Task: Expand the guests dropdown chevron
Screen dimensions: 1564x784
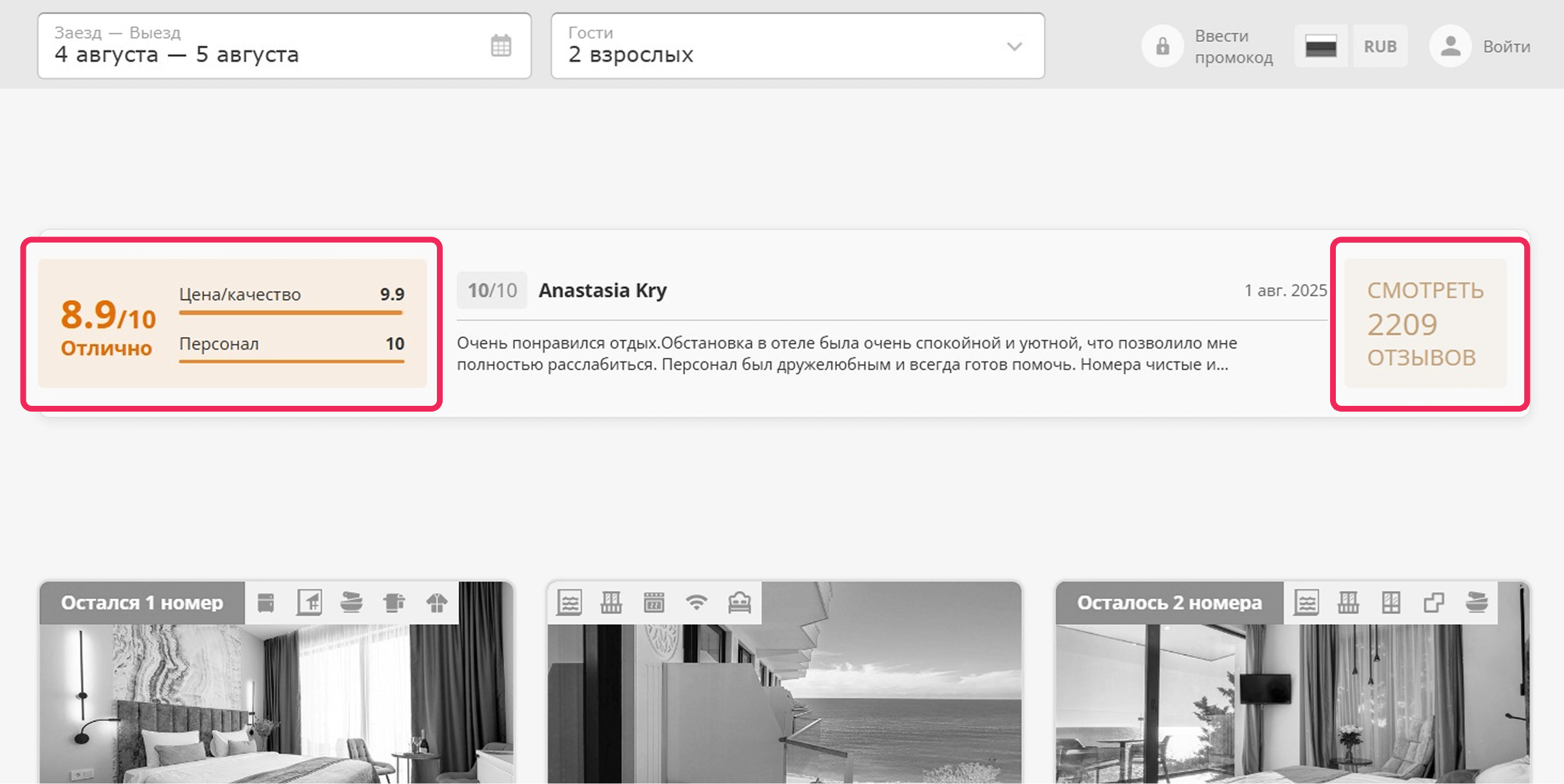Action: point(1014,46)
